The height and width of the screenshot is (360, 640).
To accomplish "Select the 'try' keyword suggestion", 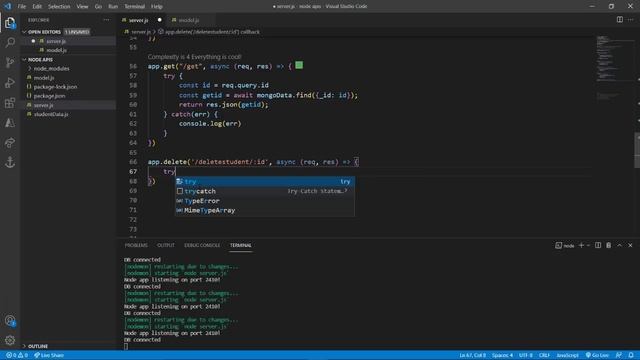I will (x=265, y=182).
